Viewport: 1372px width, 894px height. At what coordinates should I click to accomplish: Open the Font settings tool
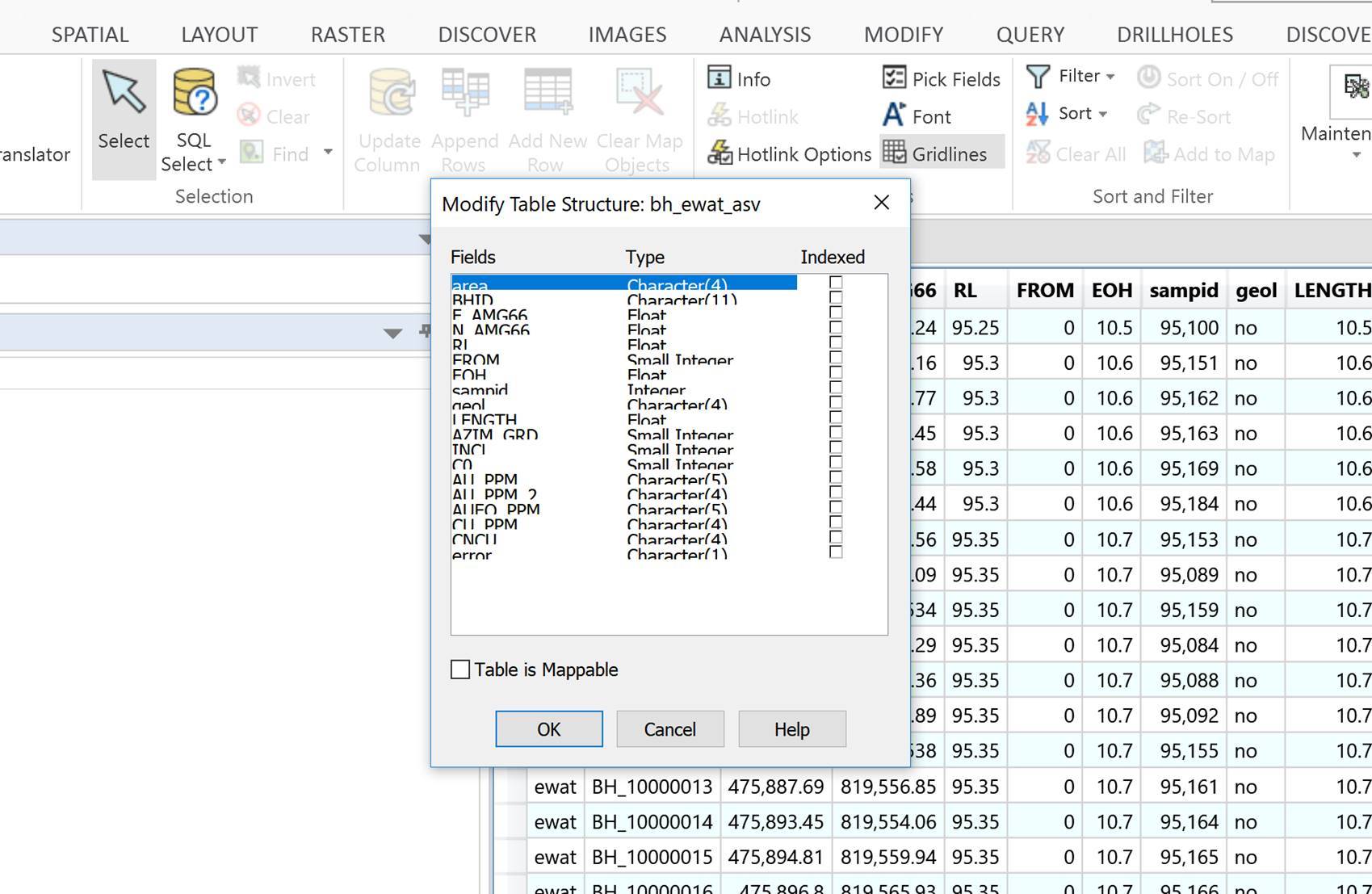(x=917, y=116)
